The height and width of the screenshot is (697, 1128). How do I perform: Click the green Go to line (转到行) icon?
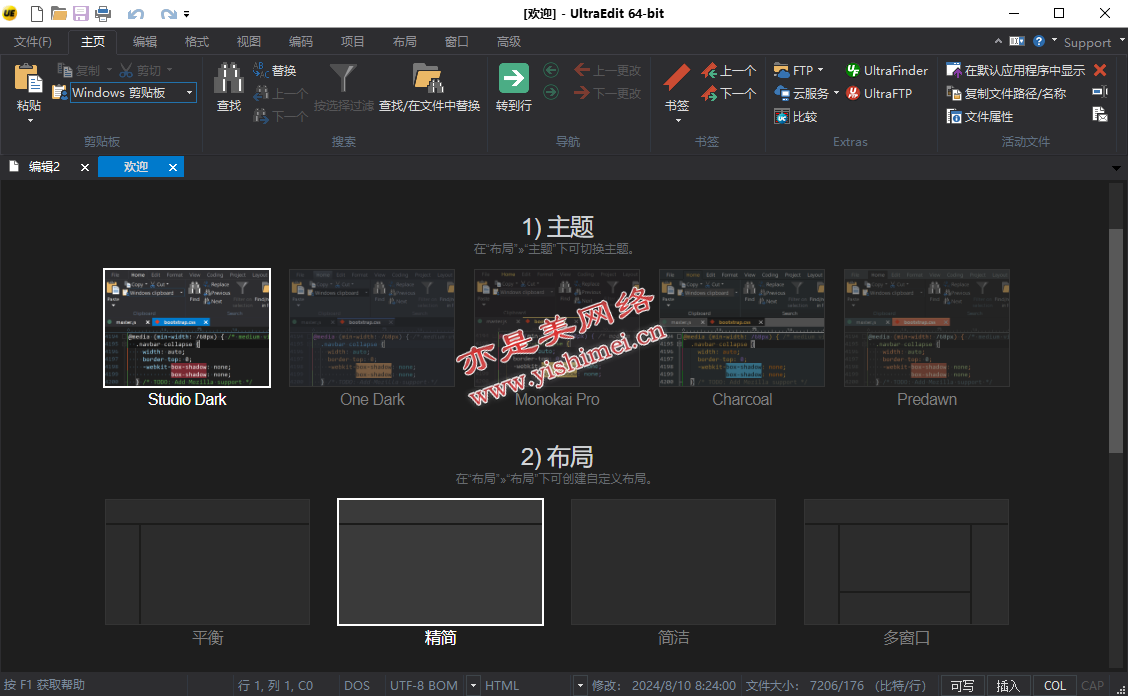coord(514,78)
